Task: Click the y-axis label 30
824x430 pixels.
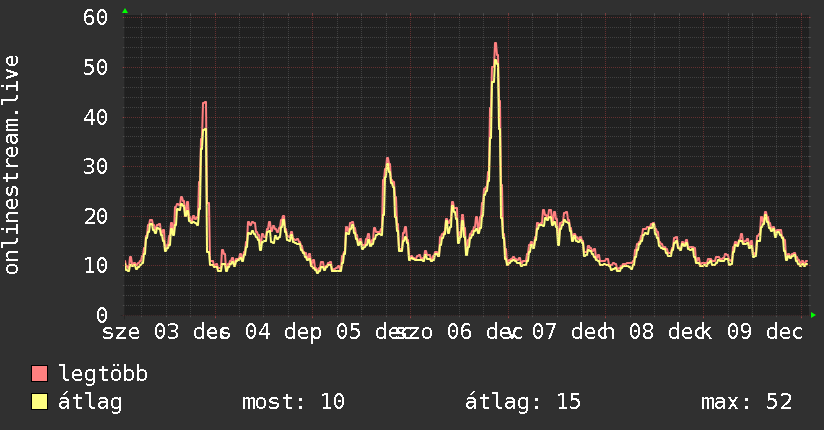Action: pyautogui.click(x=96, y=167)
